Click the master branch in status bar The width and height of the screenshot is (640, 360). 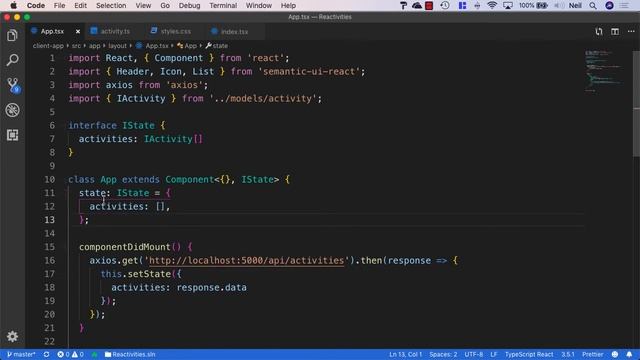21,354
